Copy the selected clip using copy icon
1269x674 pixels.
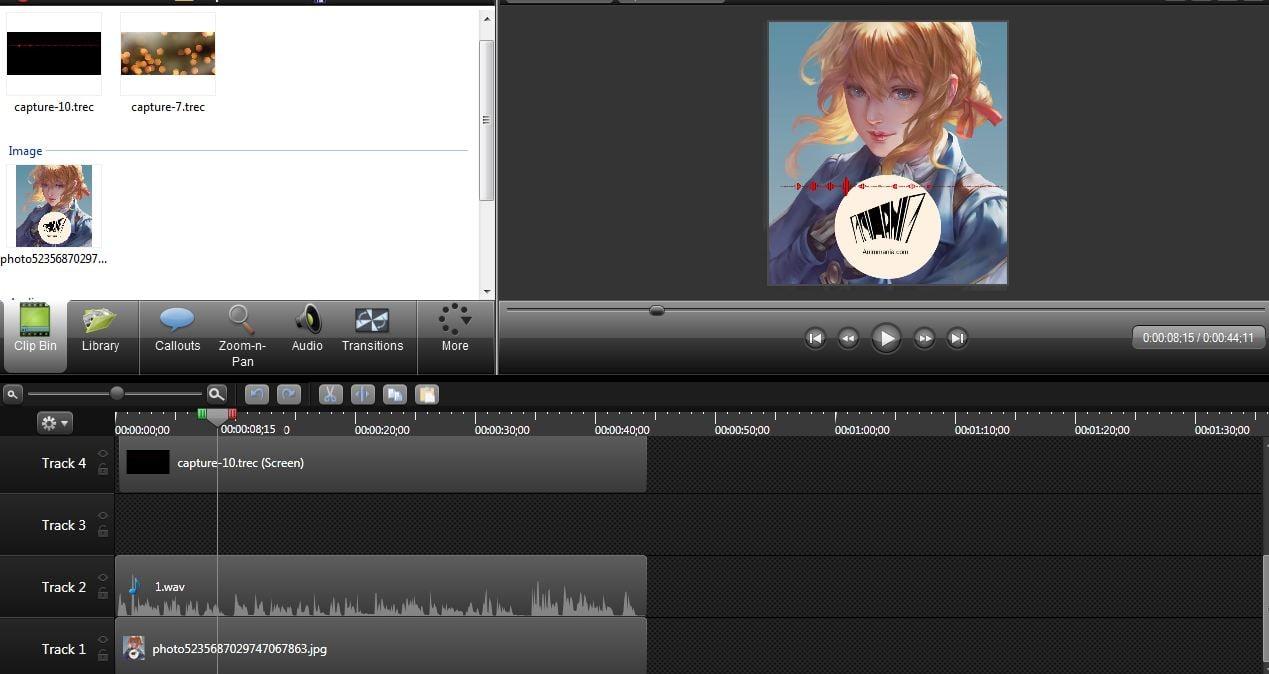point(395,394)
